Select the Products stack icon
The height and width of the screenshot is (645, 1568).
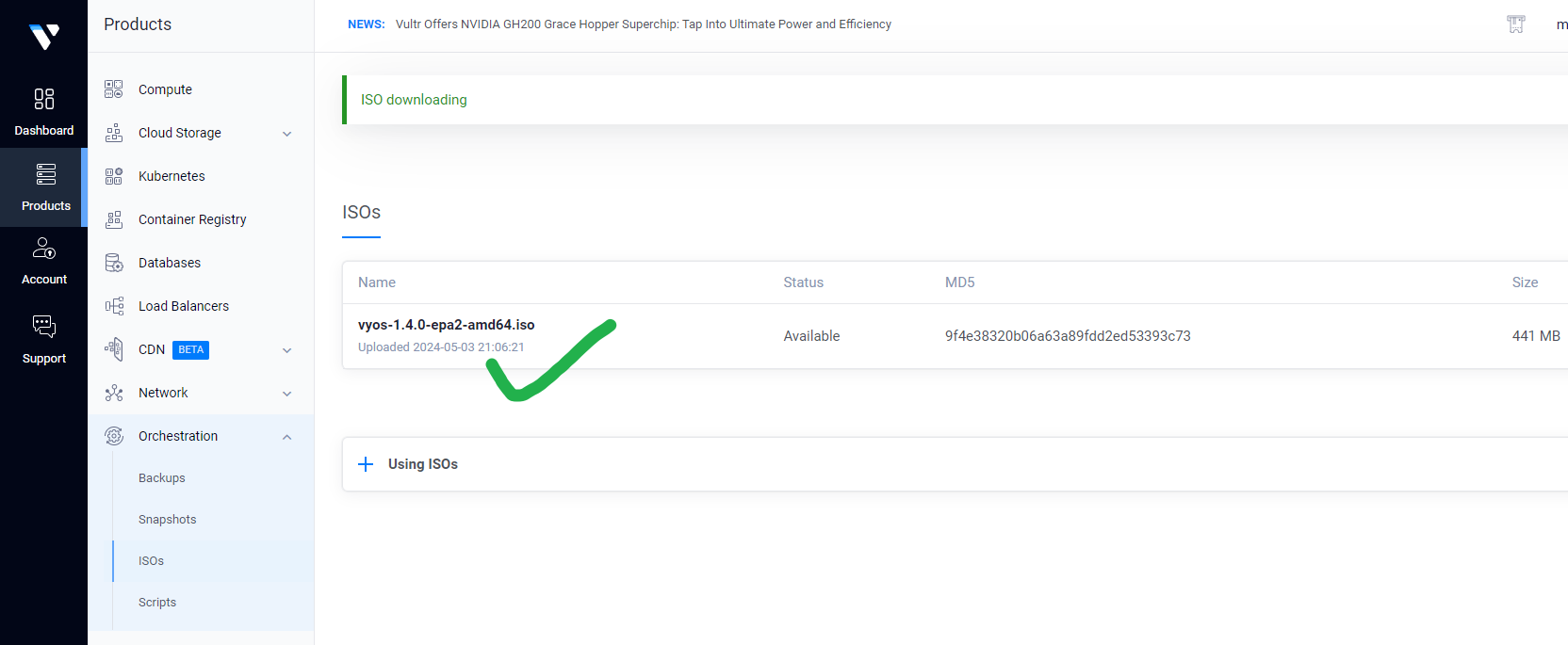pyautogui.click(x=45, y=174)
